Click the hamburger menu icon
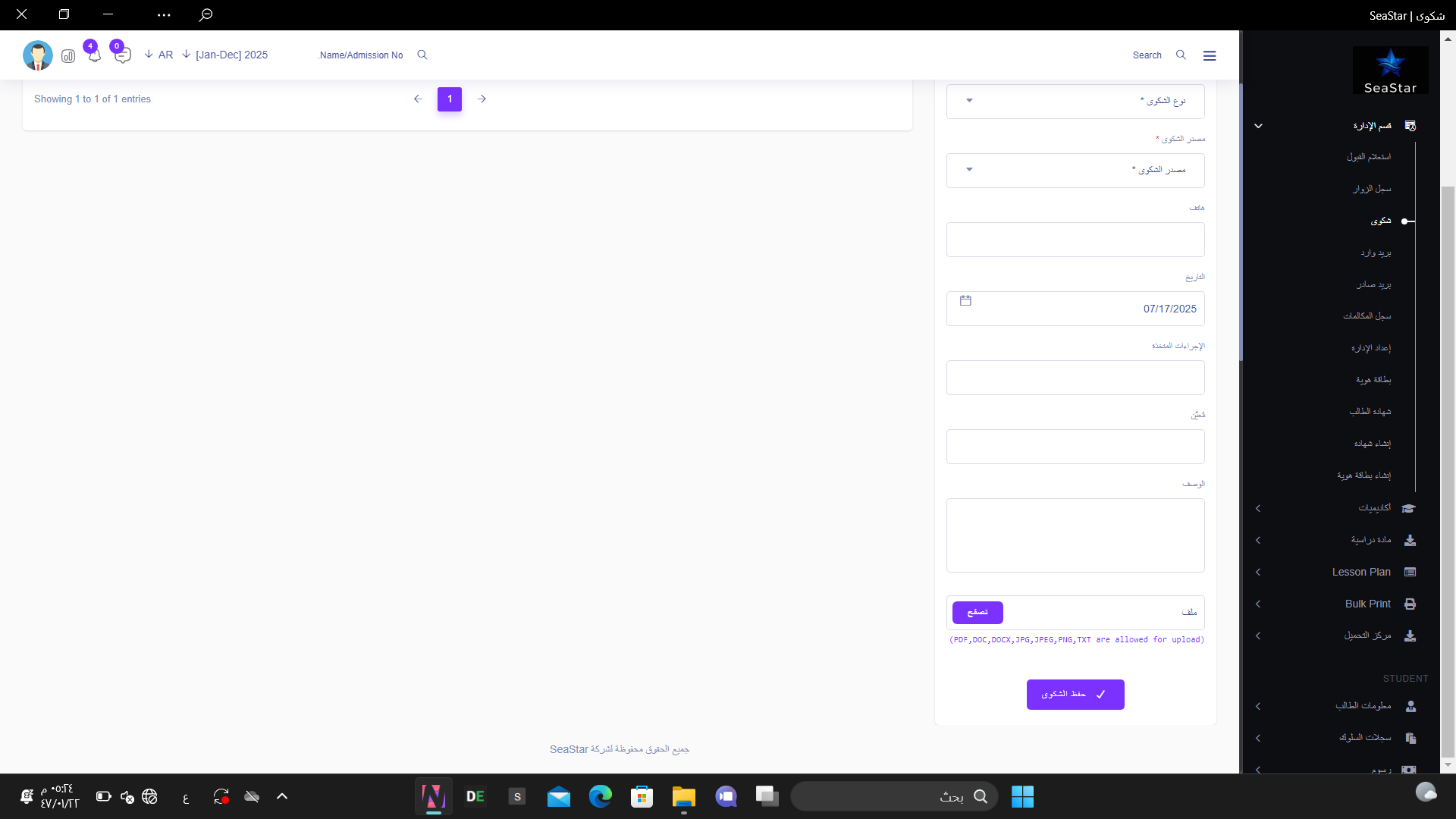The image size is (1456, 819). [1210, 55]
